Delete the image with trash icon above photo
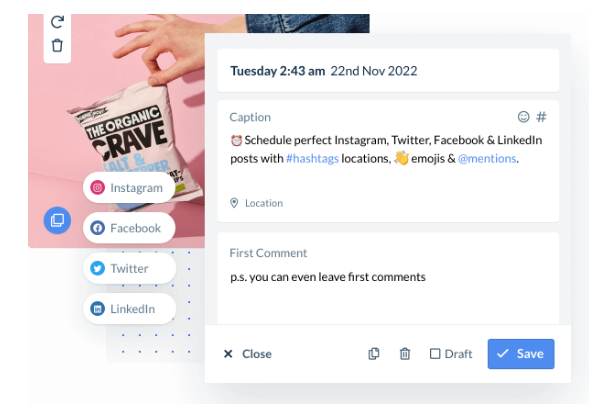 (x=57, y=45)
